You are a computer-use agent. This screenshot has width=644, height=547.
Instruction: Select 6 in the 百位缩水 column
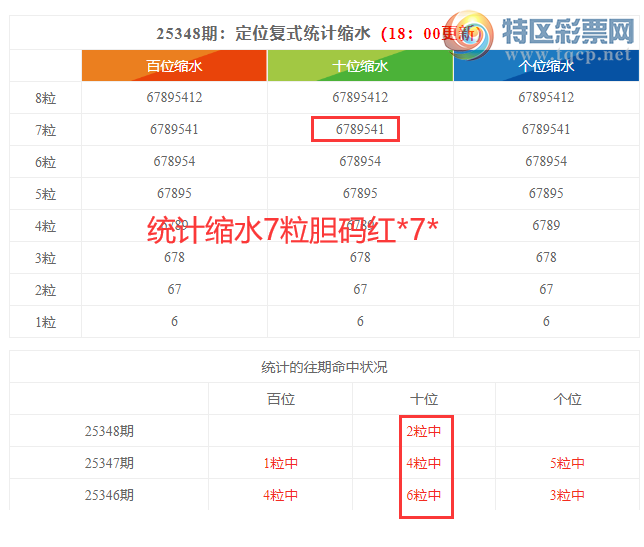pos(174,322)
